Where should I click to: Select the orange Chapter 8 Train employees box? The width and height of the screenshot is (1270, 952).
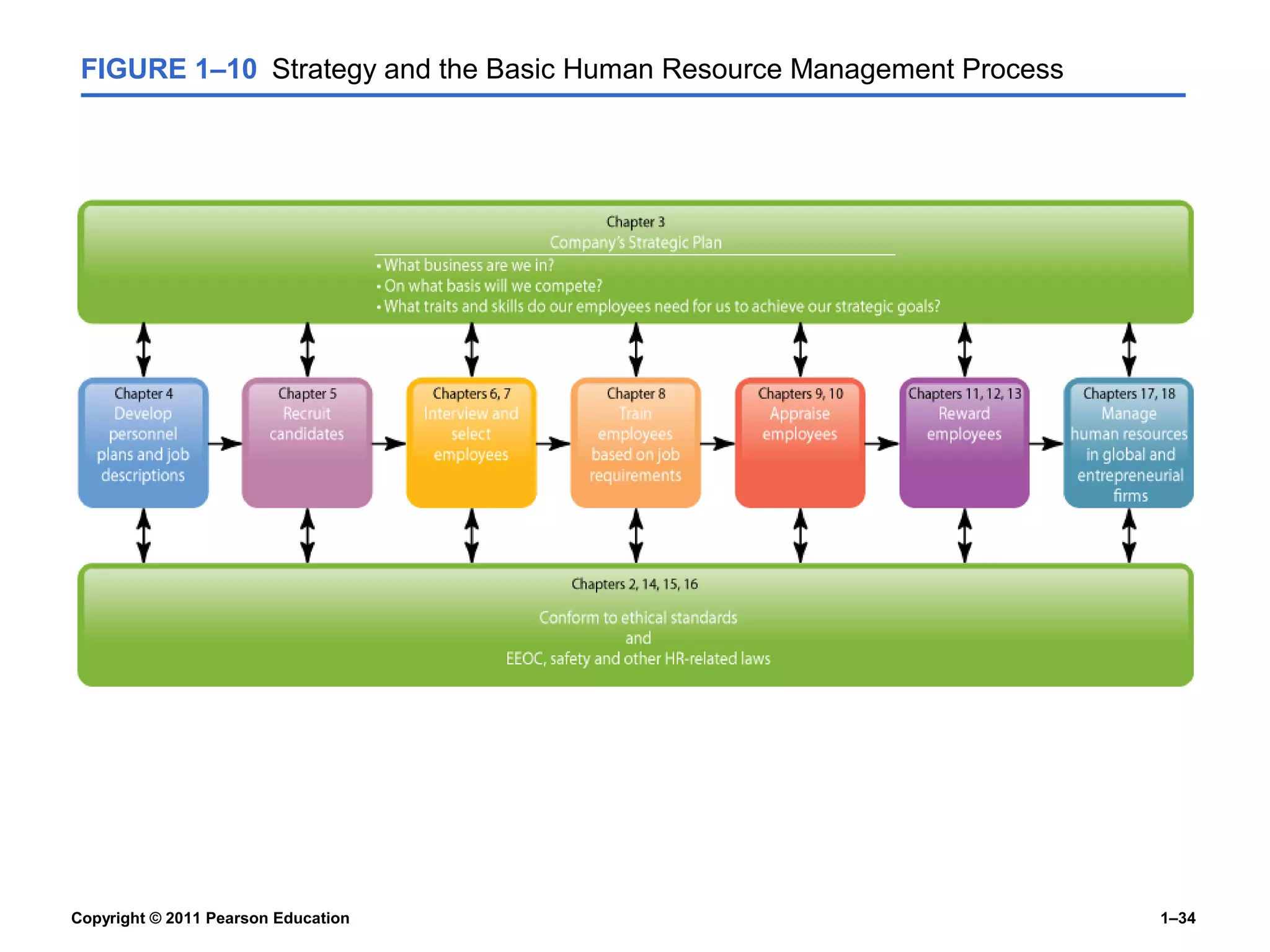point(636,443)
